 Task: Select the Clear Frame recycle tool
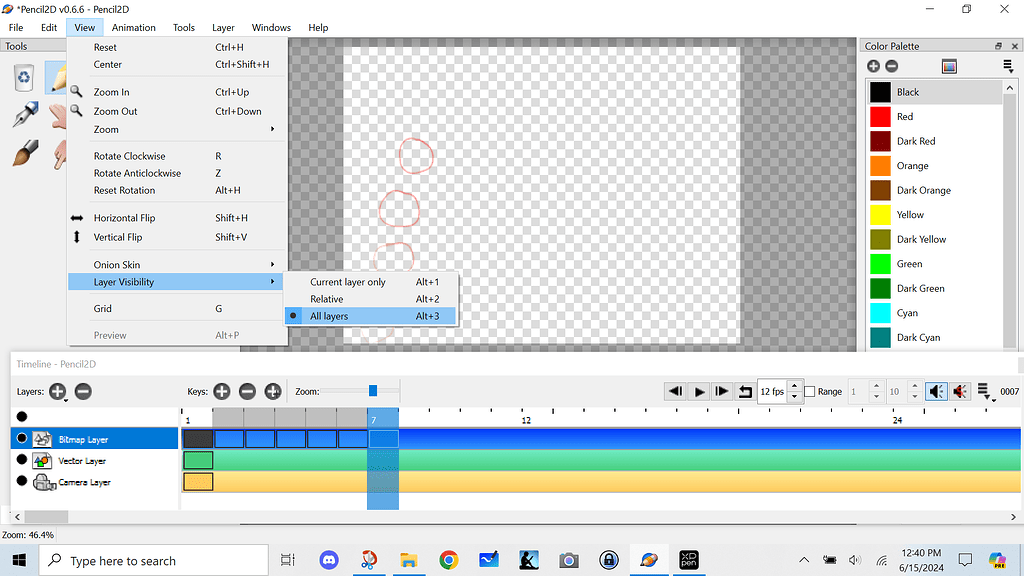coord(24,78)
